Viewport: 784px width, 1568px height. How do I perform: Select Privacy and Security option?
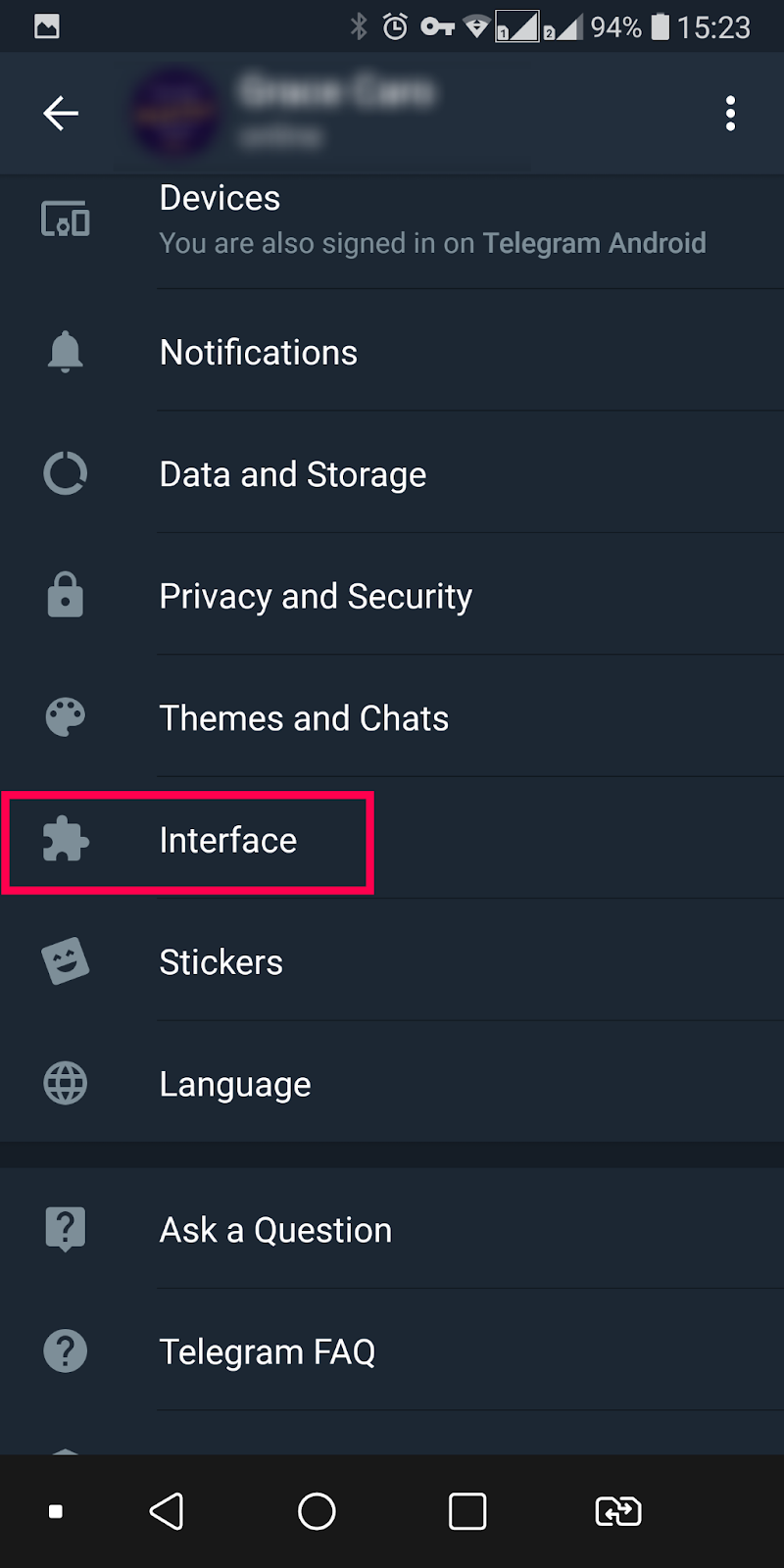point(316,597)
